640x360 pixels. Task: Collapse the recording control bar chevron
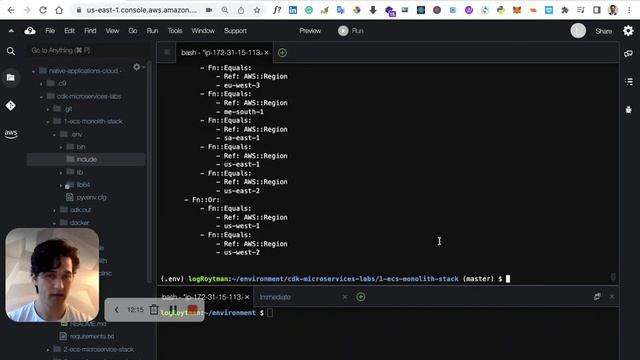(x=116, y=310)
